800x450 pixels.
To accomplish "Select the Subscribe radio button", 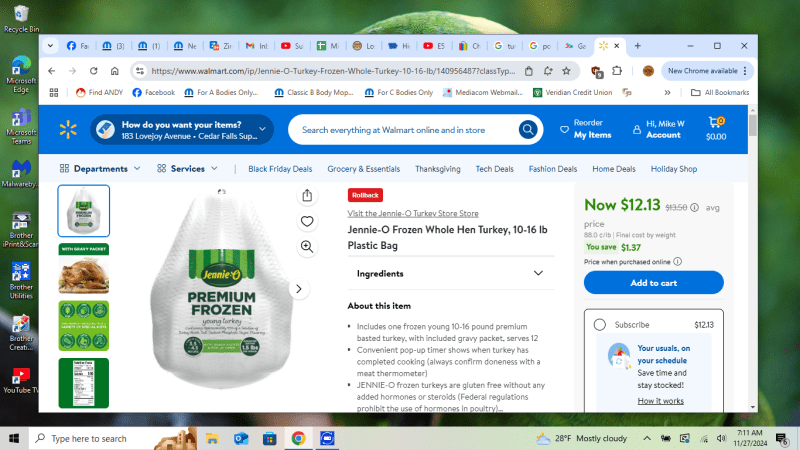I will 599,324.
